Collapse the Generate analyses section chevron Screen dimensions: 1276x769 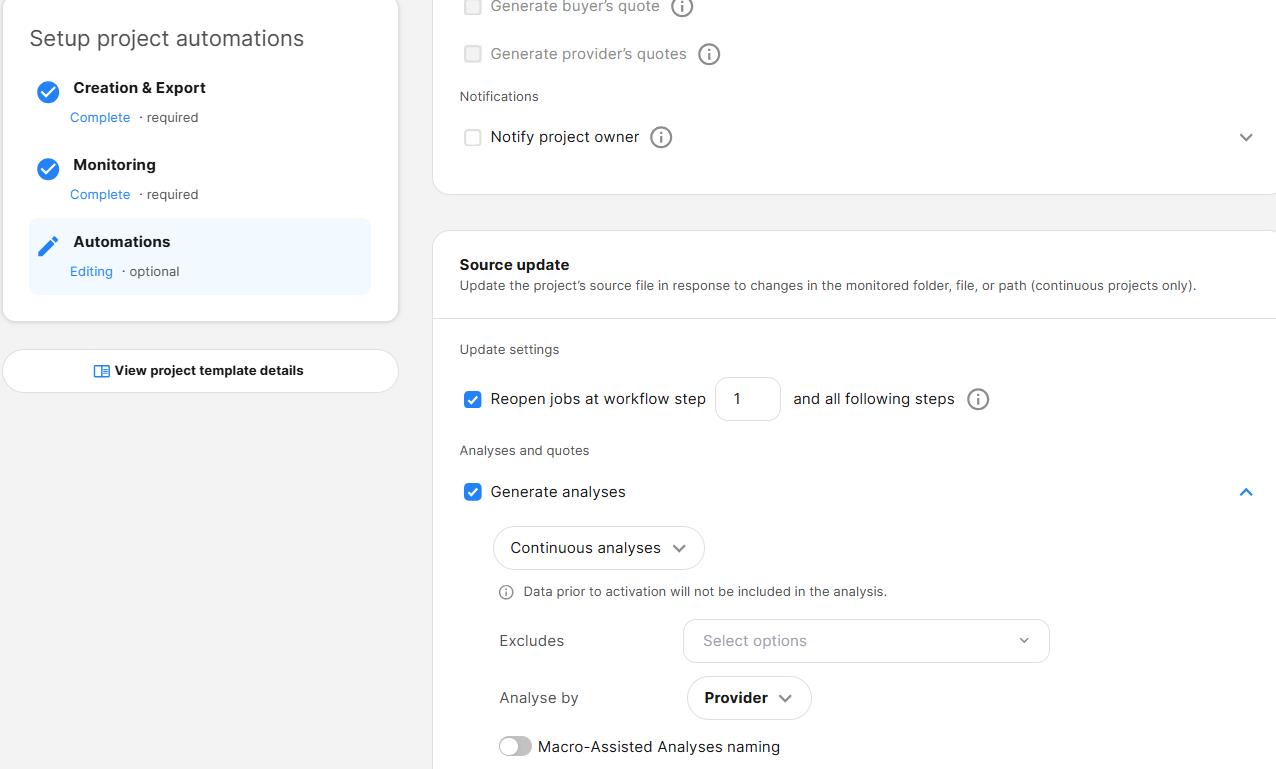1246,492
